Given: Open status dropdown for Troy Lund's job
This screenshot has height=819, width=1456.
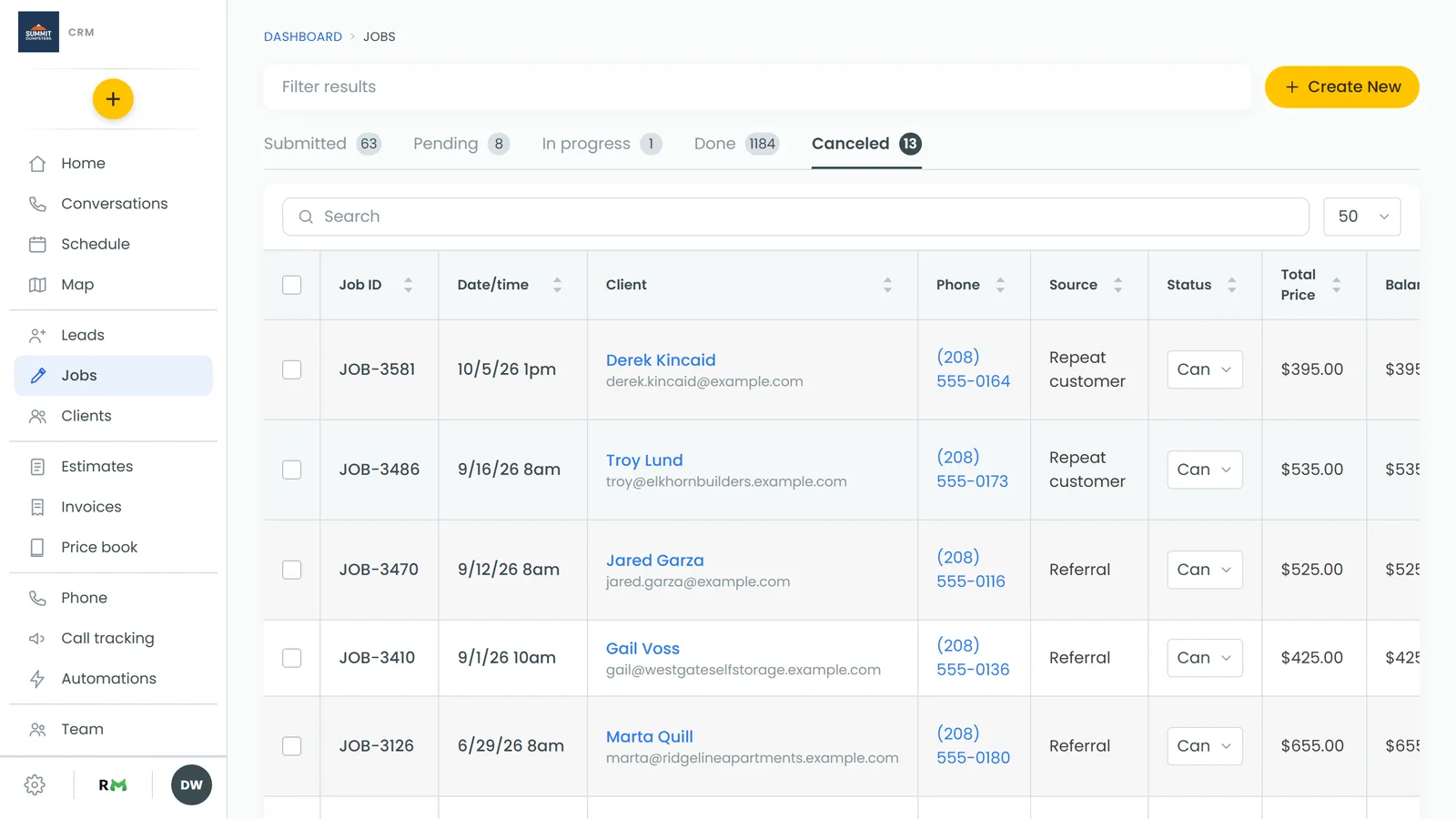Looking at the screenshot, I should (1205, 470).
